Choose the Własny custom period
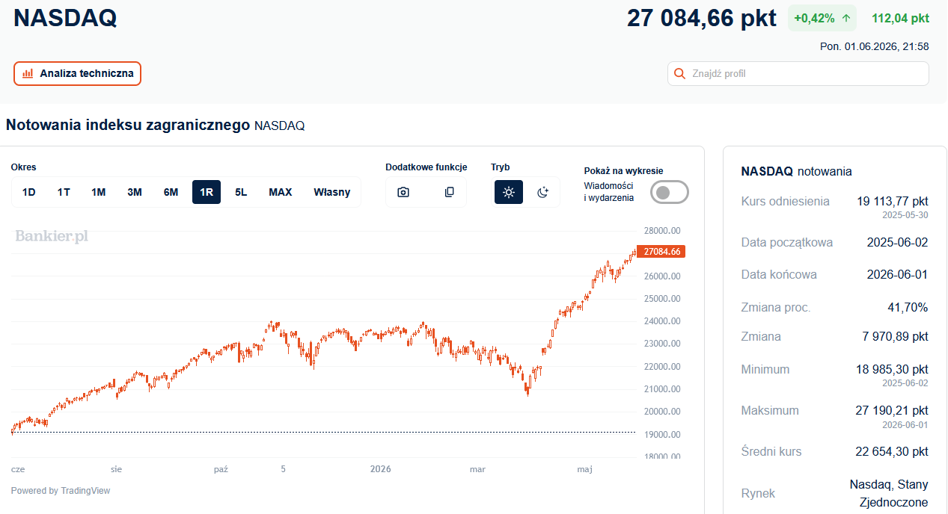 coord(332,192)
